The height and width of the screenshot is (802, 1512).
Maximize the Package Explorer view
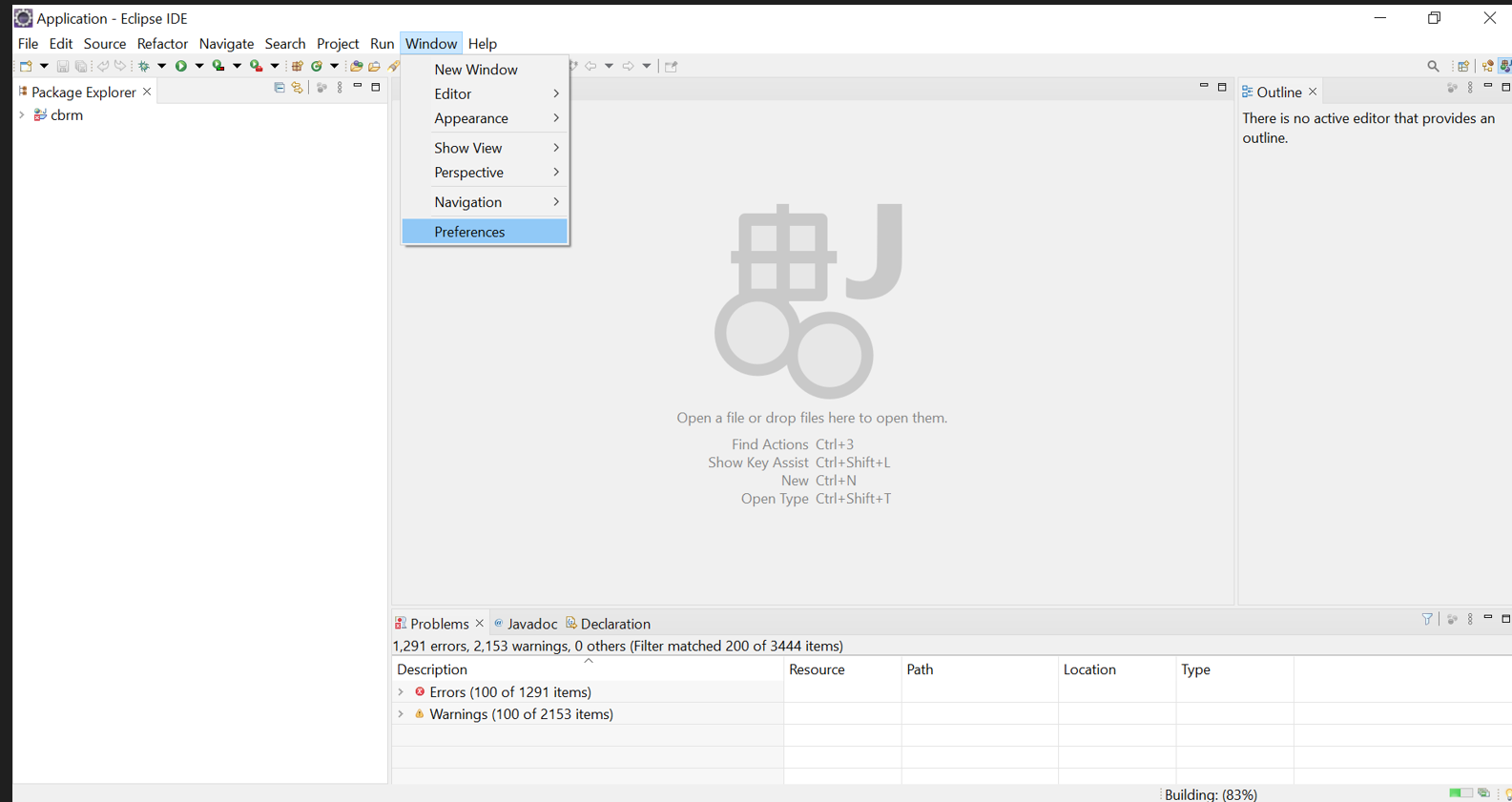[x=376, y=87]
